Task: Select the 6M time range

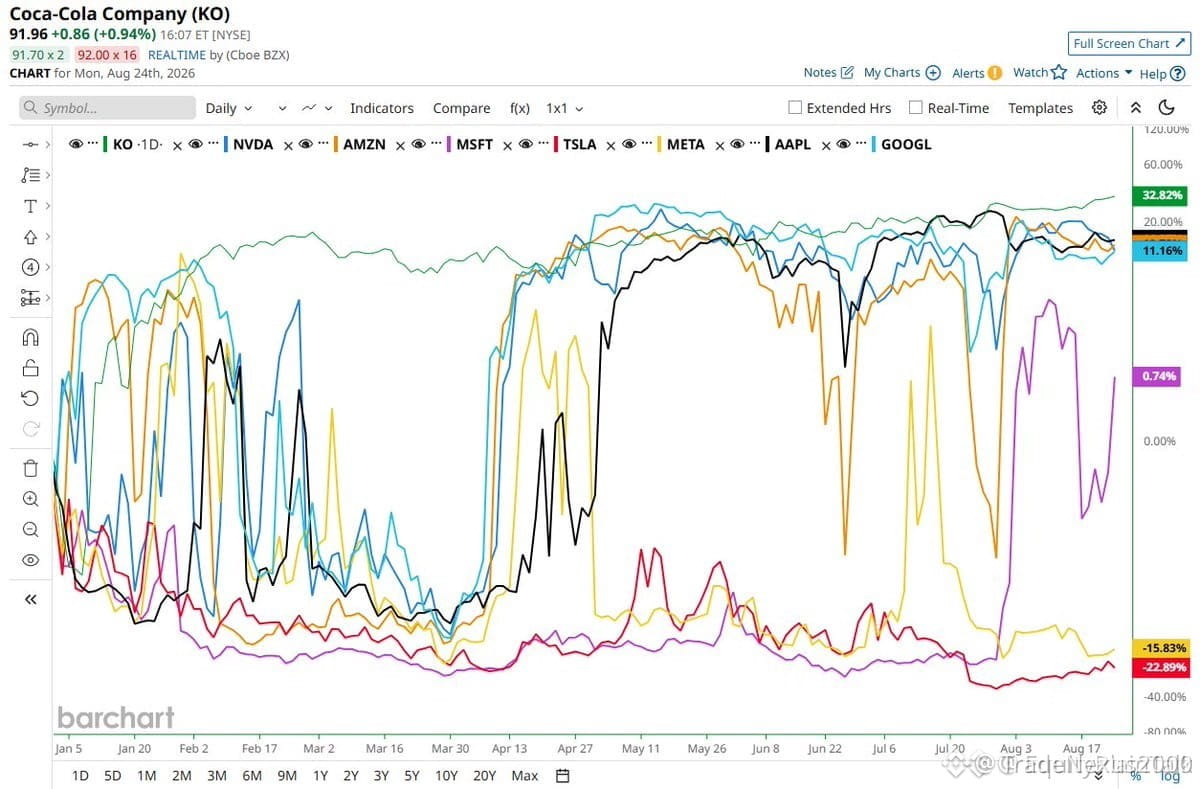Action: click(x=252, y=775)
